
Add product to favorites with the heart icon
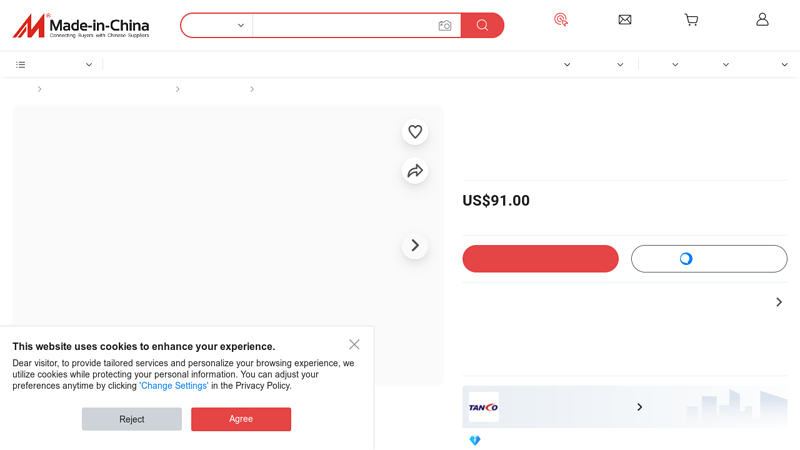pos(415,132)
